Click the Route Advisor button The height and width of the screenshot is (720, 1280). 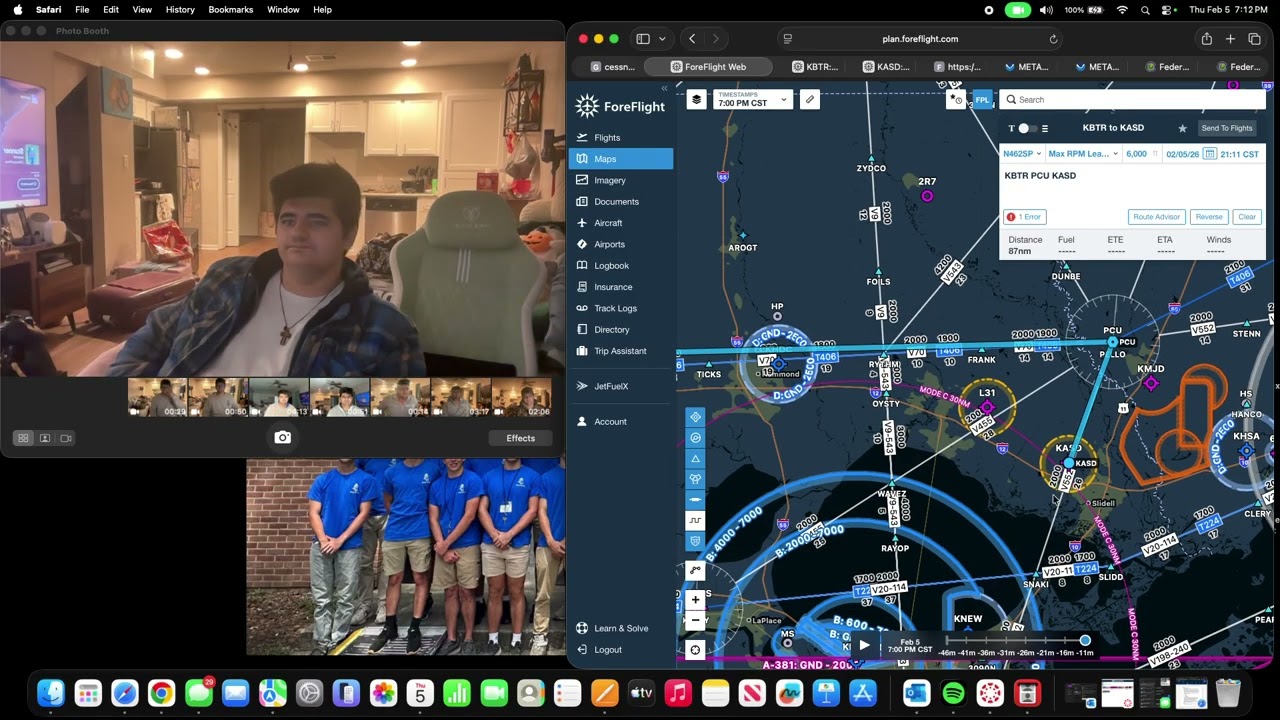coord(1156,217)
